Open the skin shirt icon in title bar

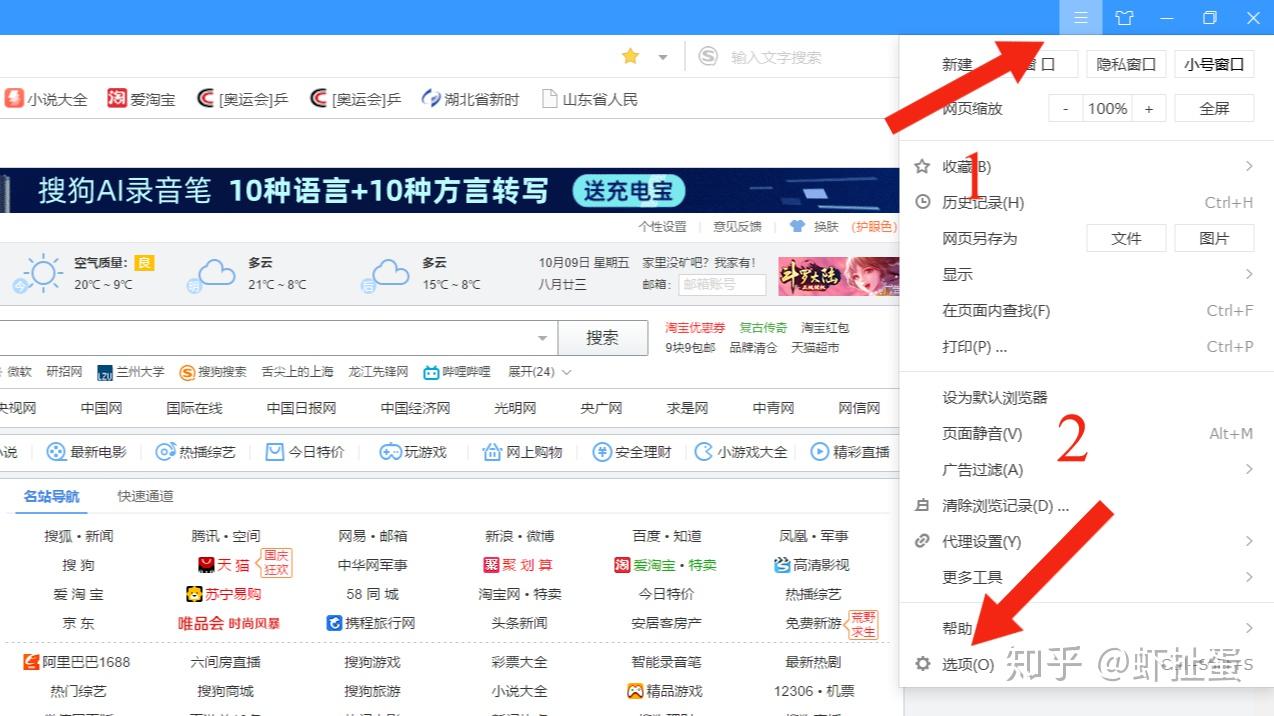[1124, 17]
